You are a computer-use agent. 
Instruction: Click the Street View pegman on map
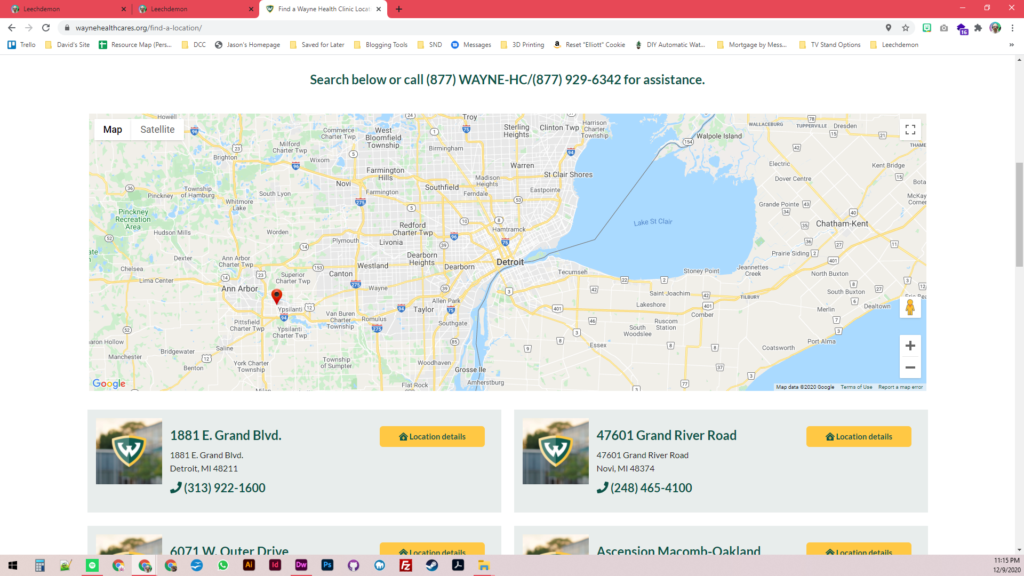click(x=910, y=307)
